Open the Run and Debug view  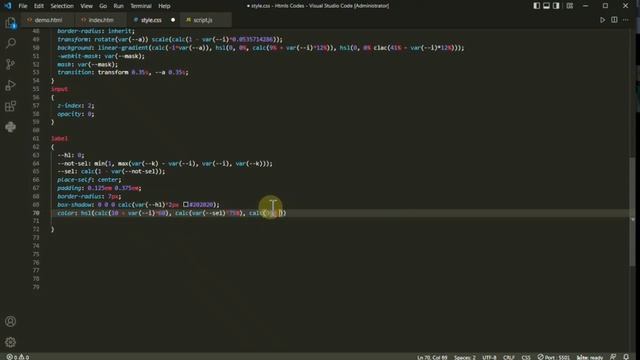(11, 85)
